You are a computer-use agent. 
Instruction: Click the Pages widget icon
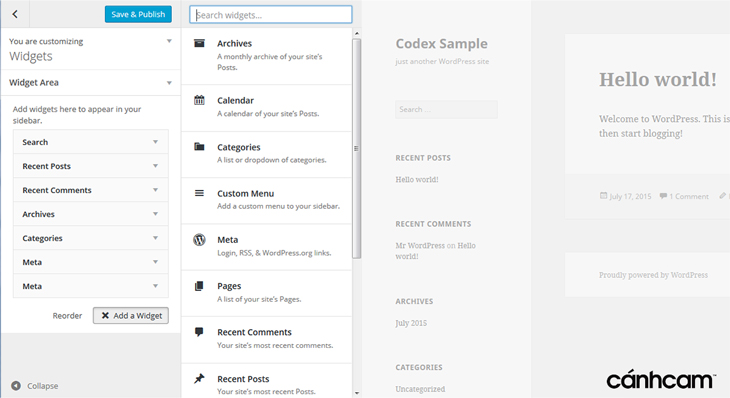pos(199,286)
